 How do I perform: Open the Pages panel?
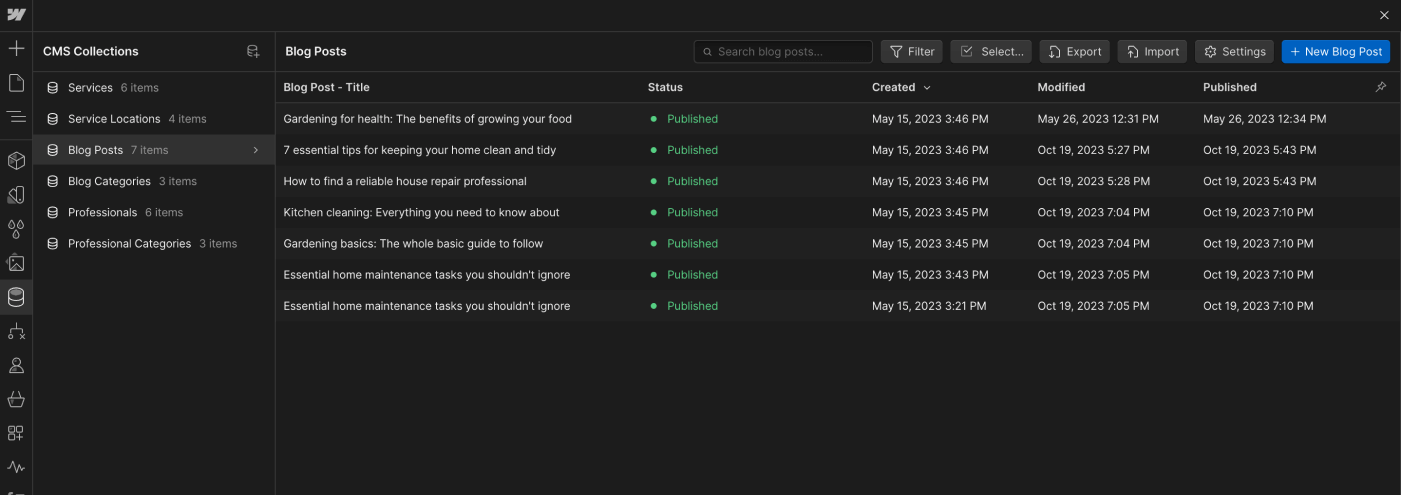click(16, 83)
